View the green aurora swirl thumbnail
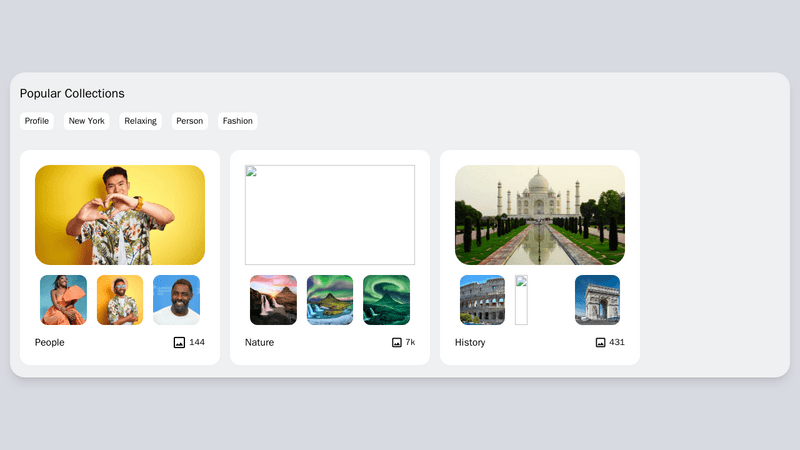The height and width of the screenshot is (450, 800). [386, 300]
